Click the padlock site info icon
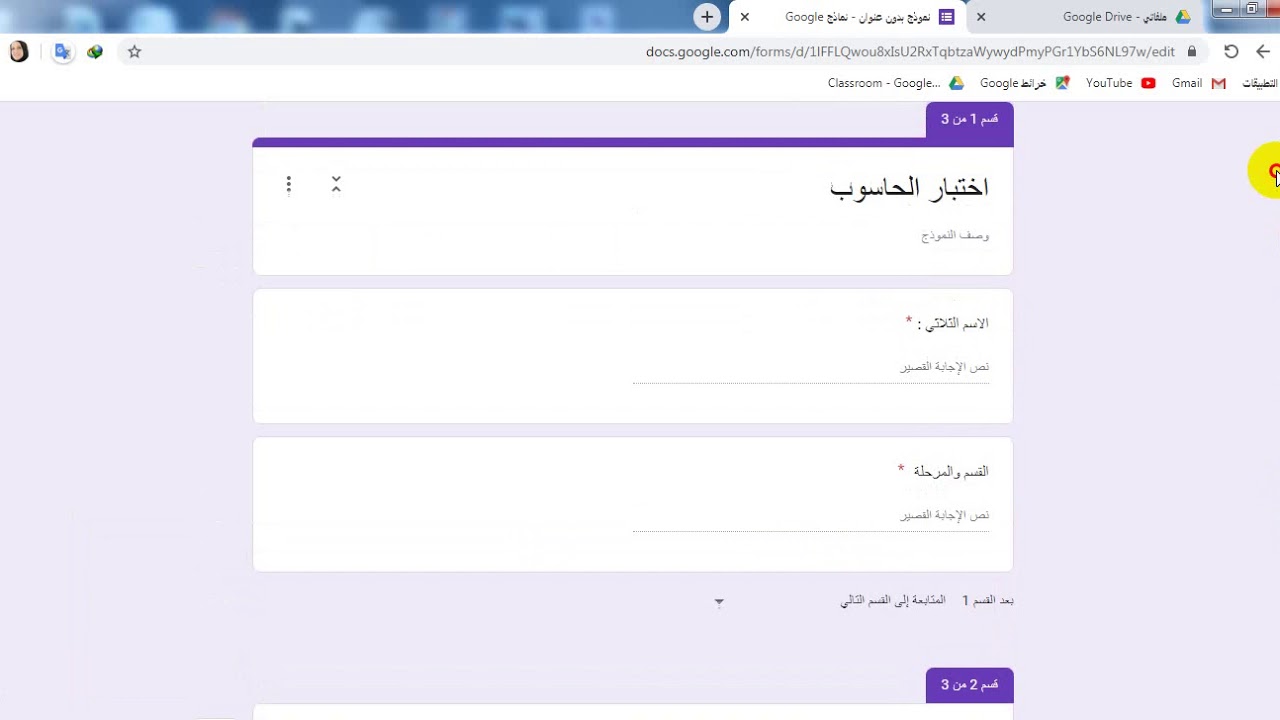Screen dimensions: 1280x720 click(1192, 51)
